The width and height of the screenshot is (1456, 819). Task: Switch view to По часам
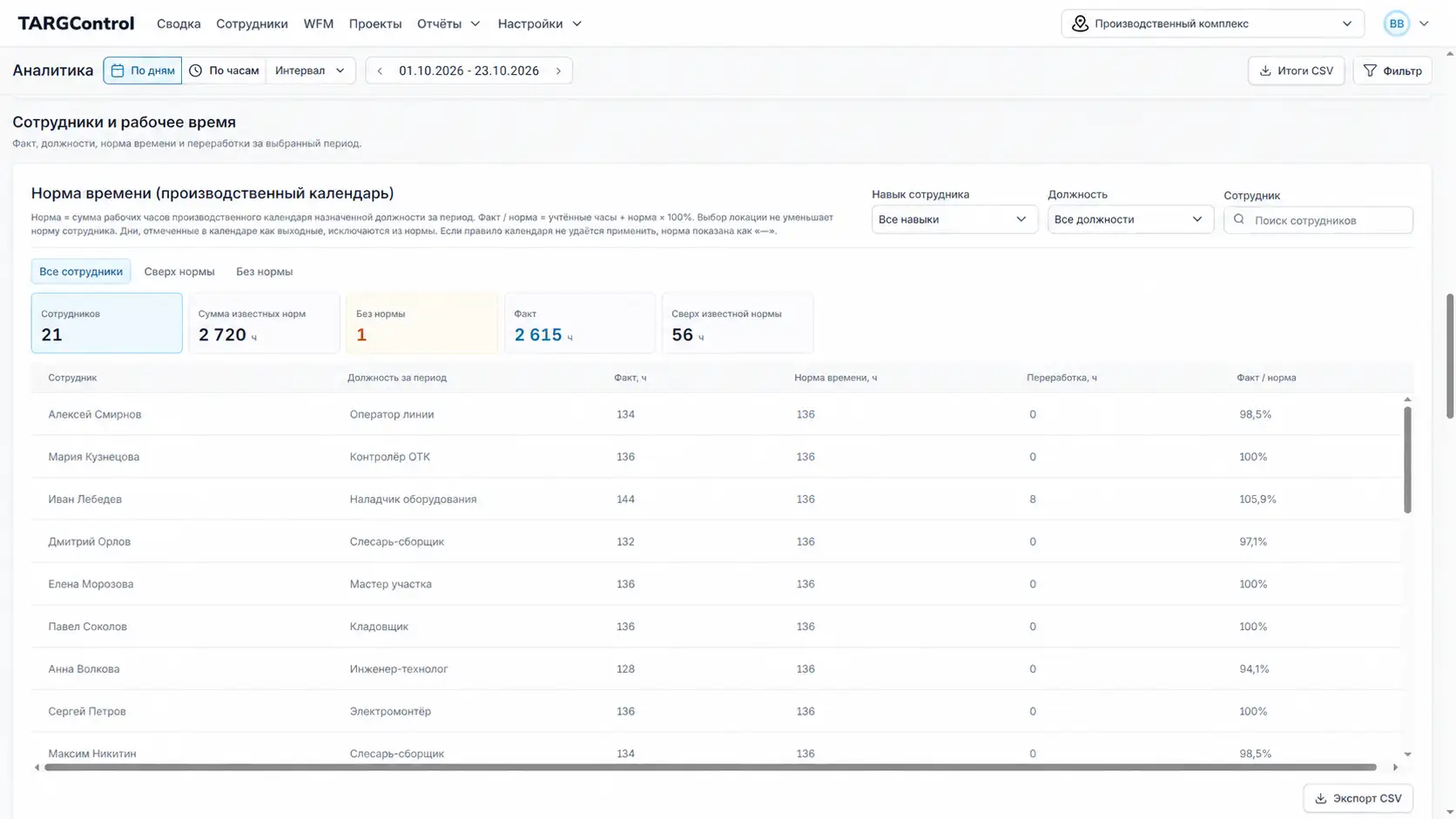coord(224,70)
